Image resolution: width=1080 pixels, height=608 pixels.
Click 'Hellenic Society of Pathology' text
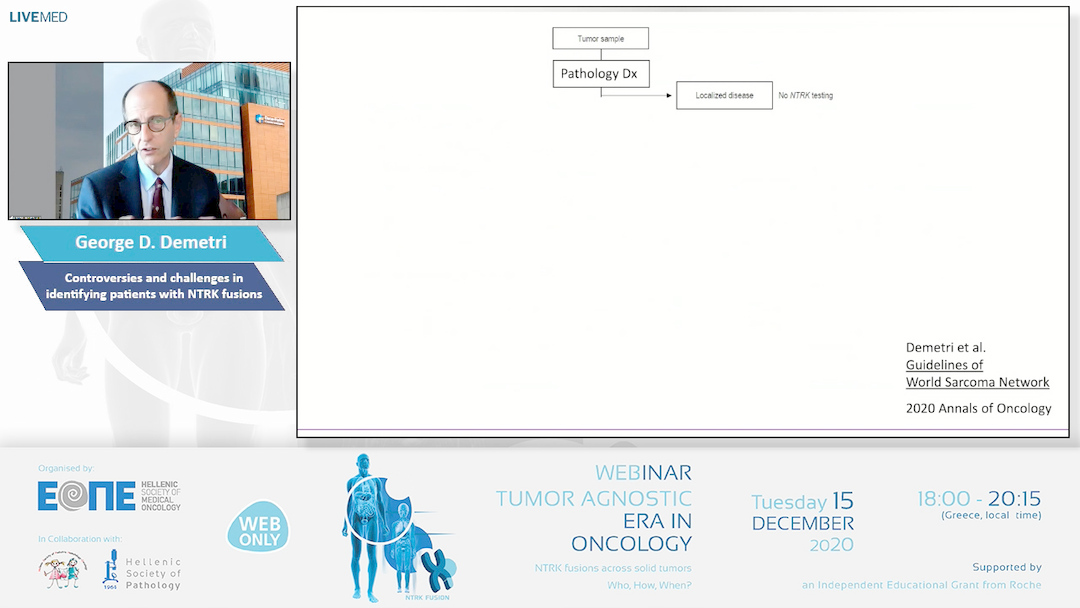[153, 574]
